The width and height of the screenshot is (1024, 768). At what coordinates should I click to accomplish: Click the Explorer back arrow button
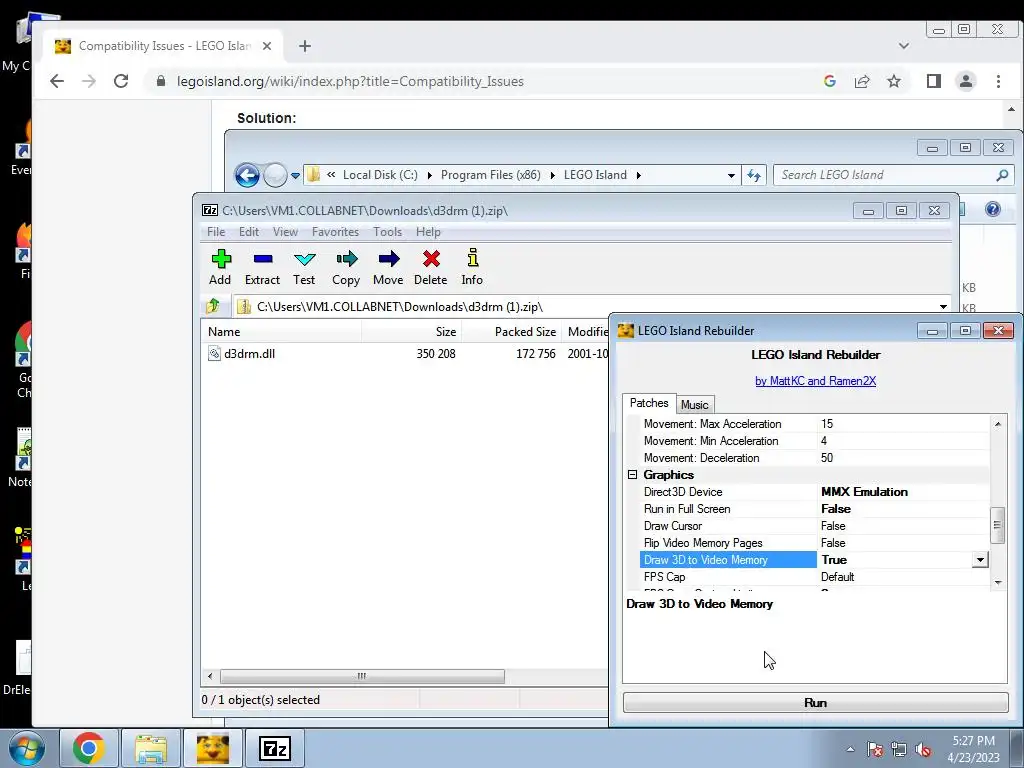pyautogui.click(x=248, y=175)
